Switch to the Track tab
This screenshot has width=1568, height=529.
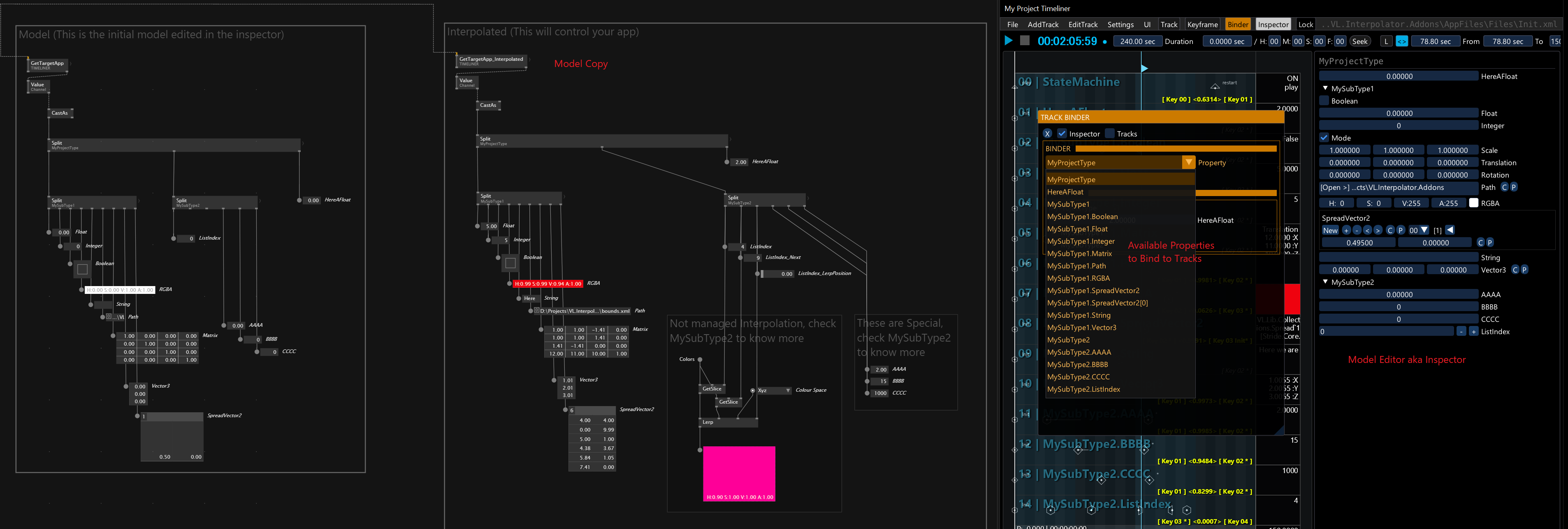tap(1169, 24)
